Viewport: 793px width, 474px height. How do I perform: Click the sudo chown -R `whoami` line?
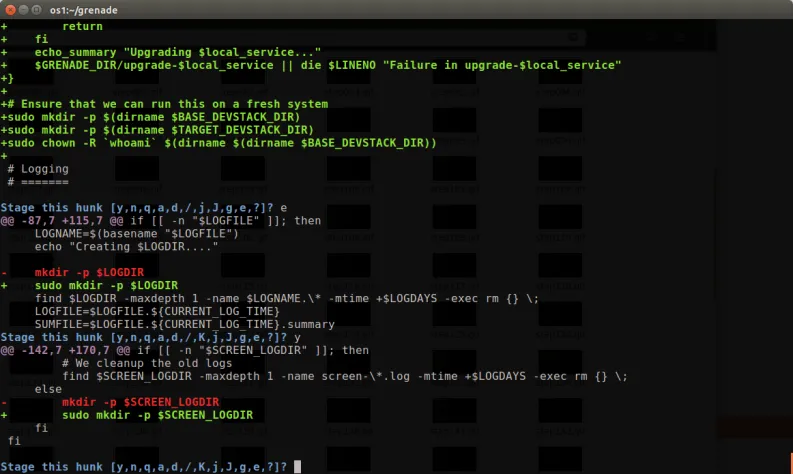[218, 143]
